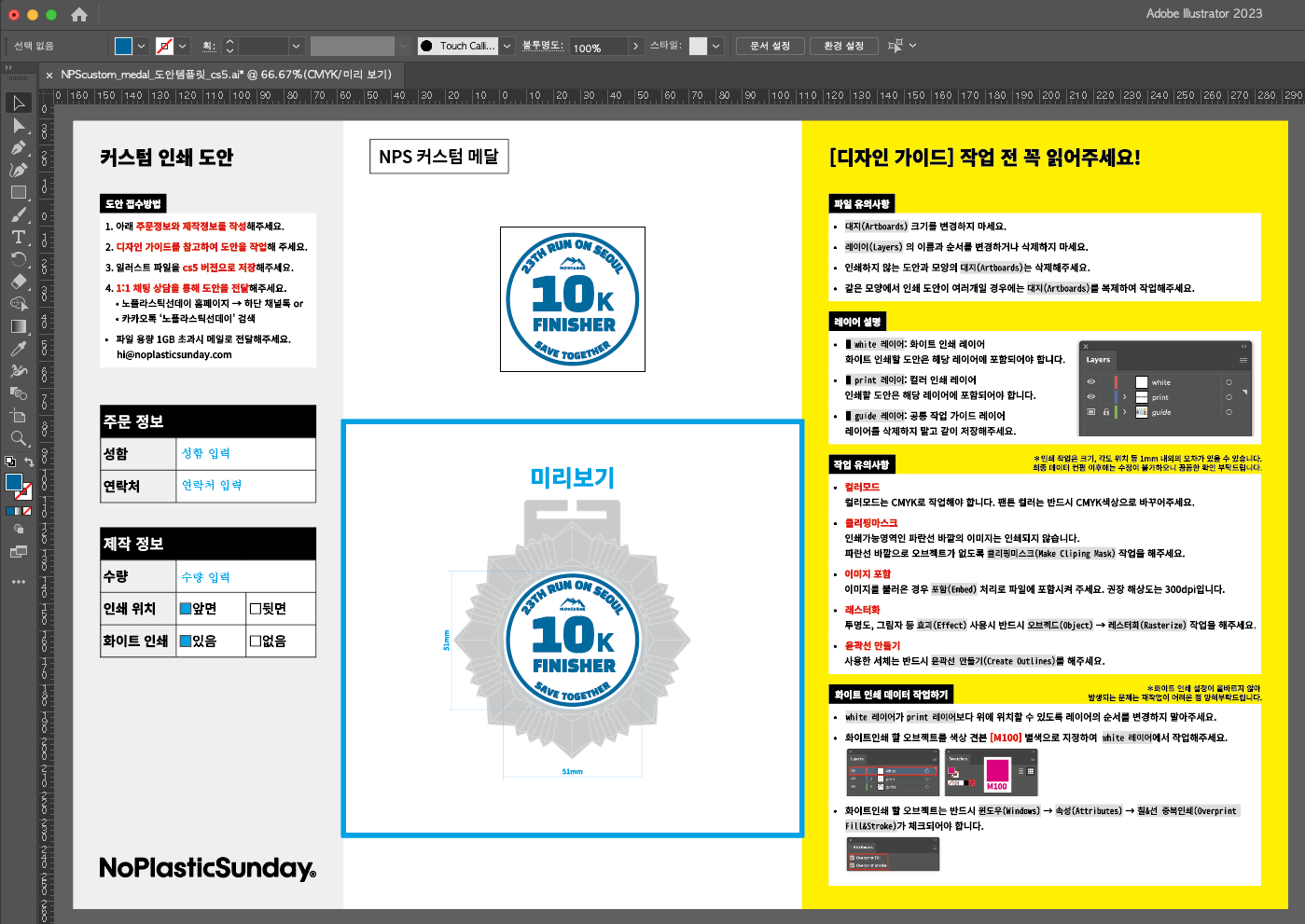Reset to default fill and stroke

pyautogui.click(x=9, y=462)
